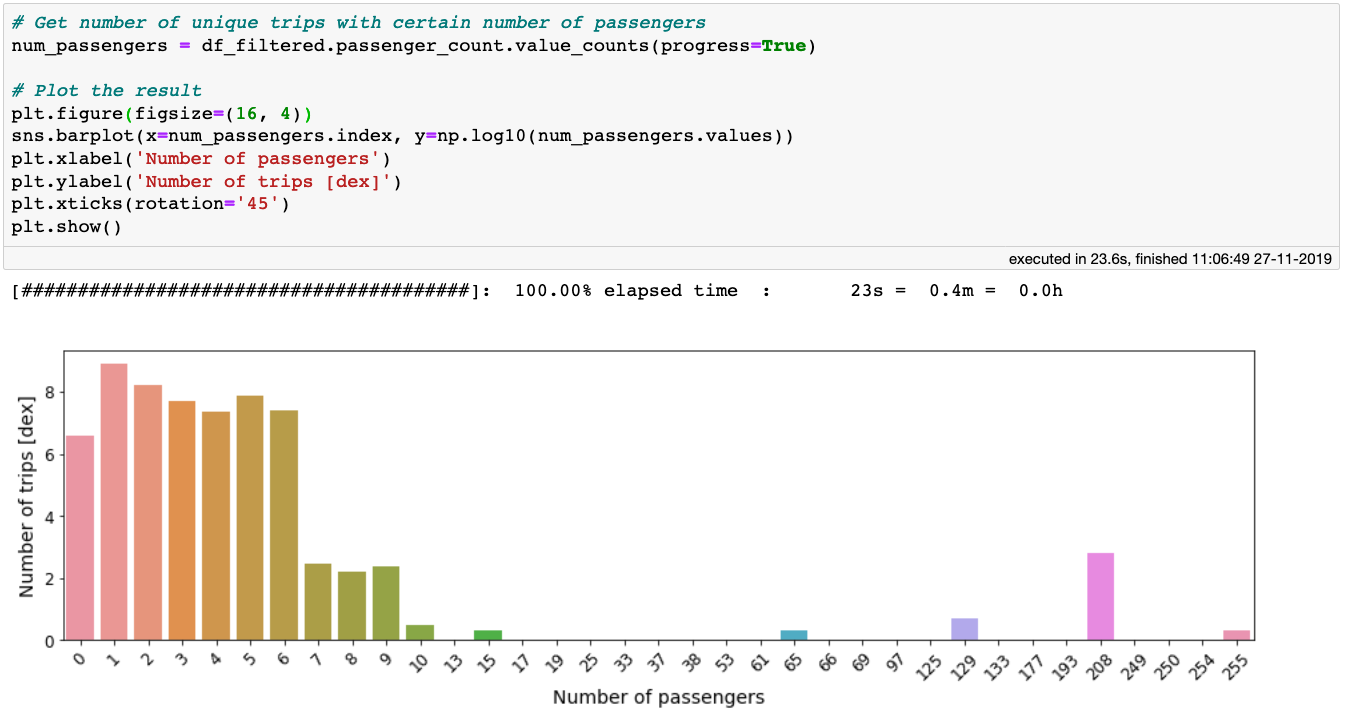Click the pink bar for 208 passengers

1101,597
